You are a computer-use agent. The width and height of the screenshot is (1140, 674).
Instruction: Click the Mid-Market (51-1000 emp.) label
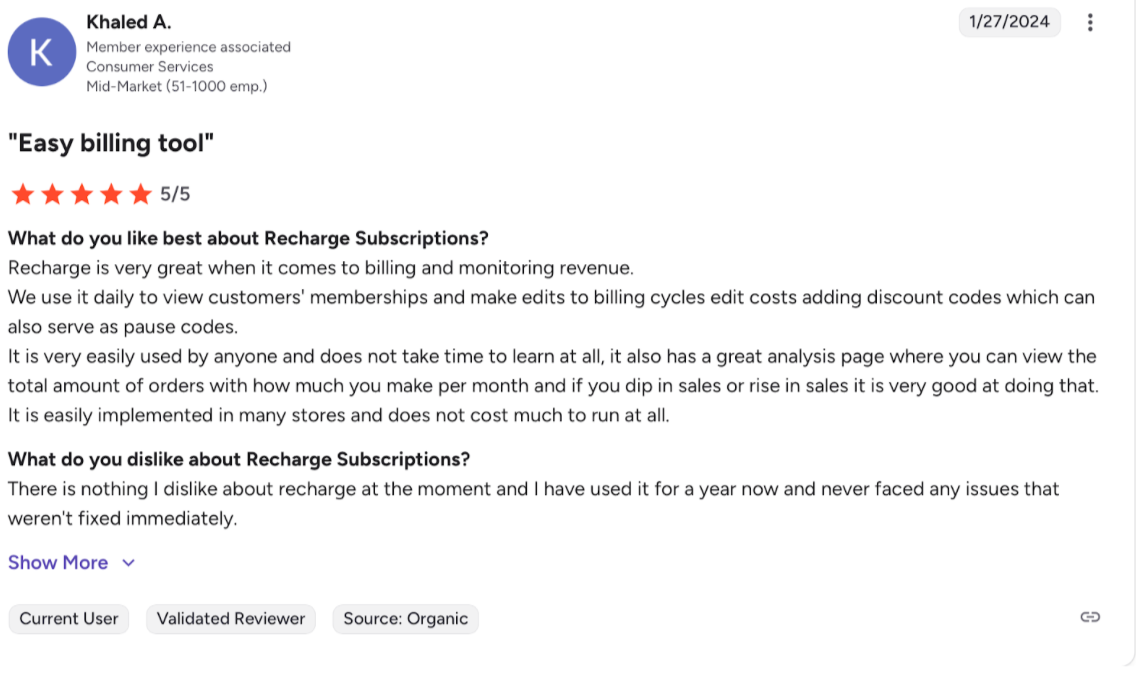(176, 86)
